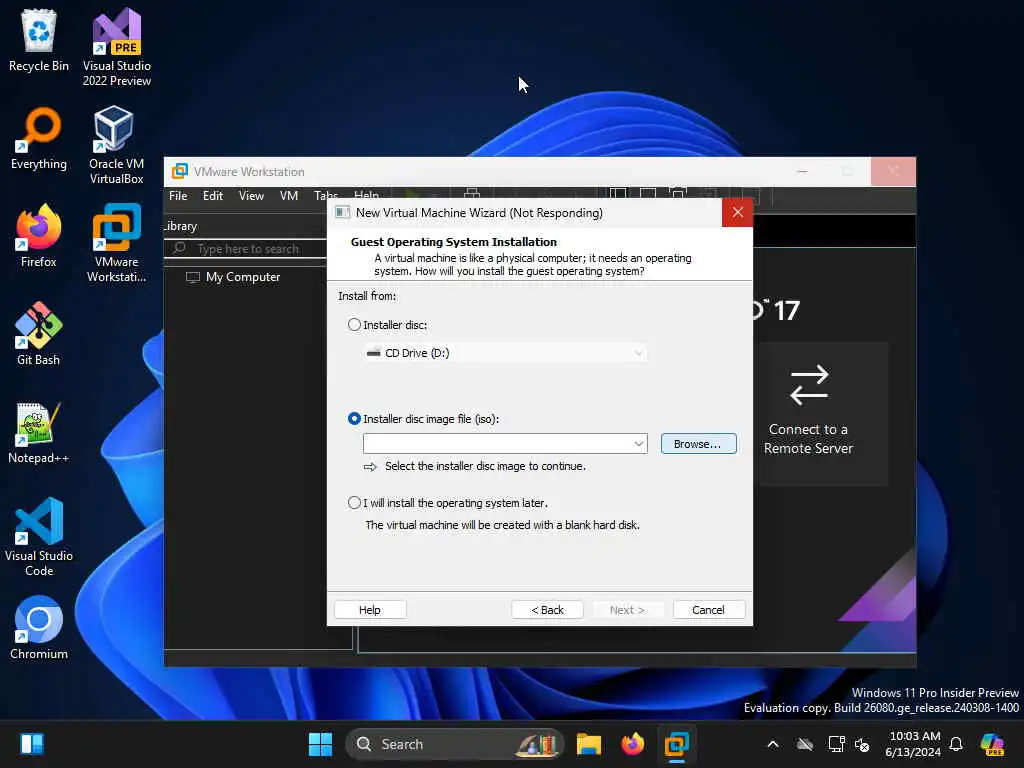This screenshot has width=1024, height=768.
Task: Open the Widgets panel on the taskbar
Action: point(31,744)
